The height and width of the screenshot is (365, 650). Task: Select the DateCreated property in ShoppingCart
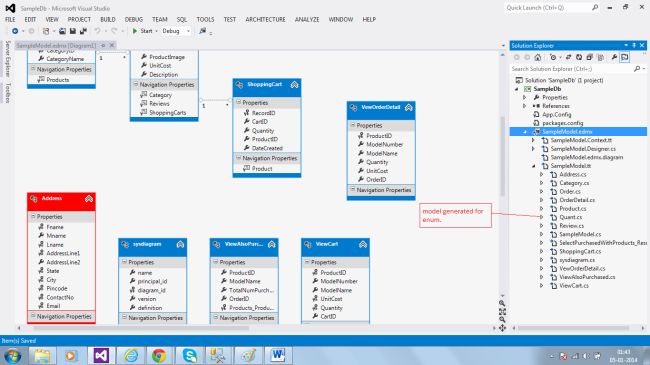(x=267, y=148)
